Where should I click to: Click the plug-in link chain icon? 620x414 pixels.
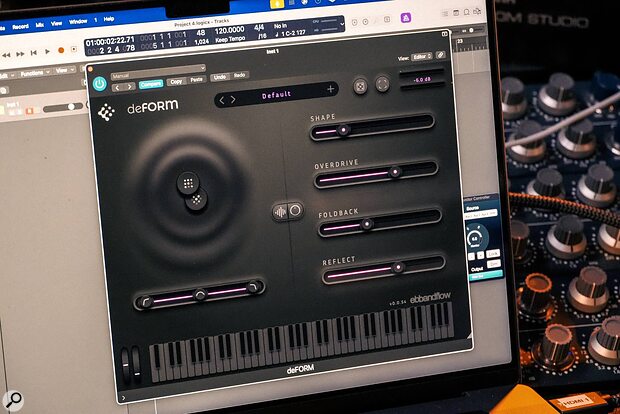pos(440,55)
